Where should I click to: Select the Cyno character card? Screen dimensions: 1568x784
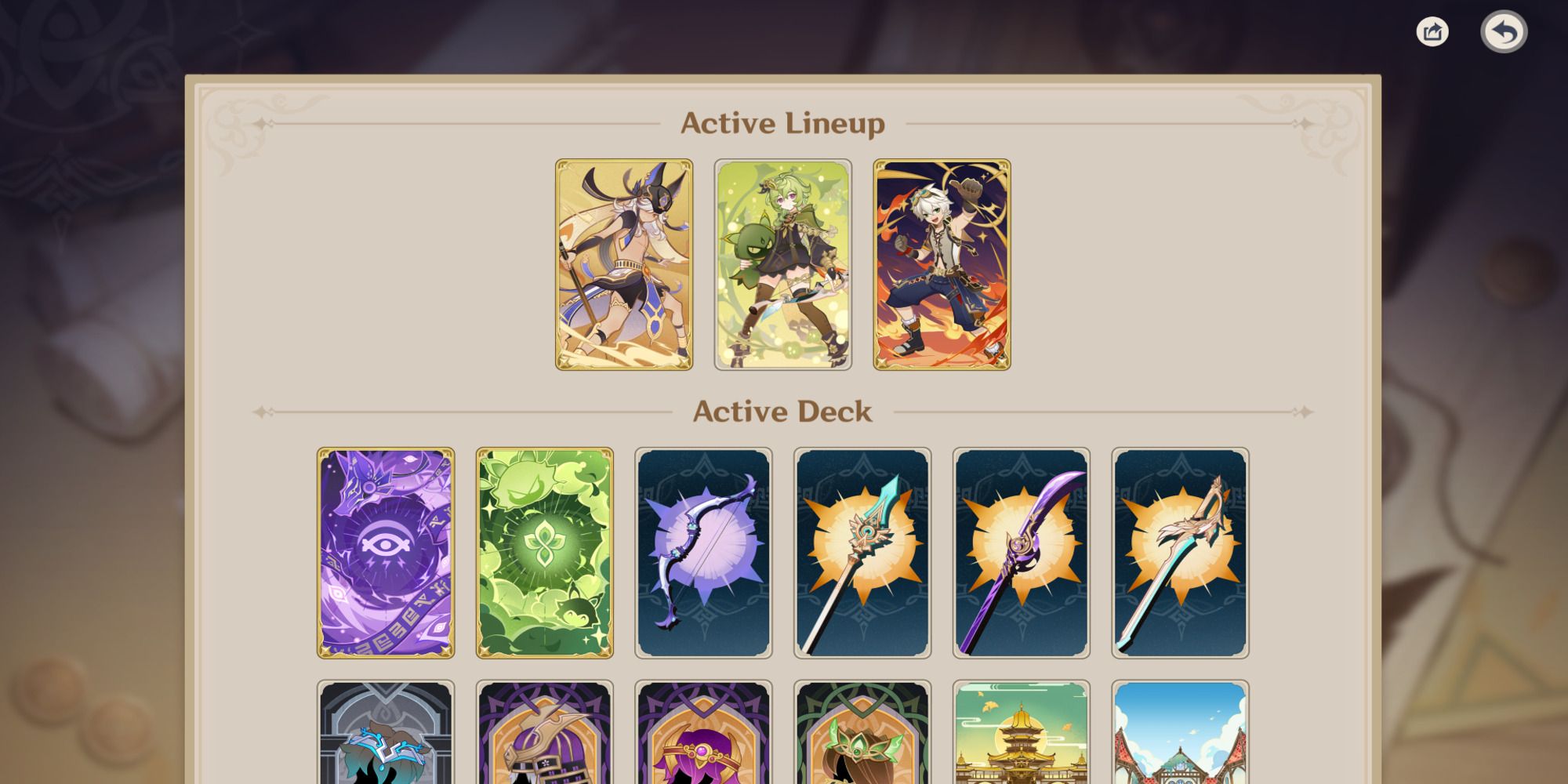pyautogui.click(x=624, y=265)
